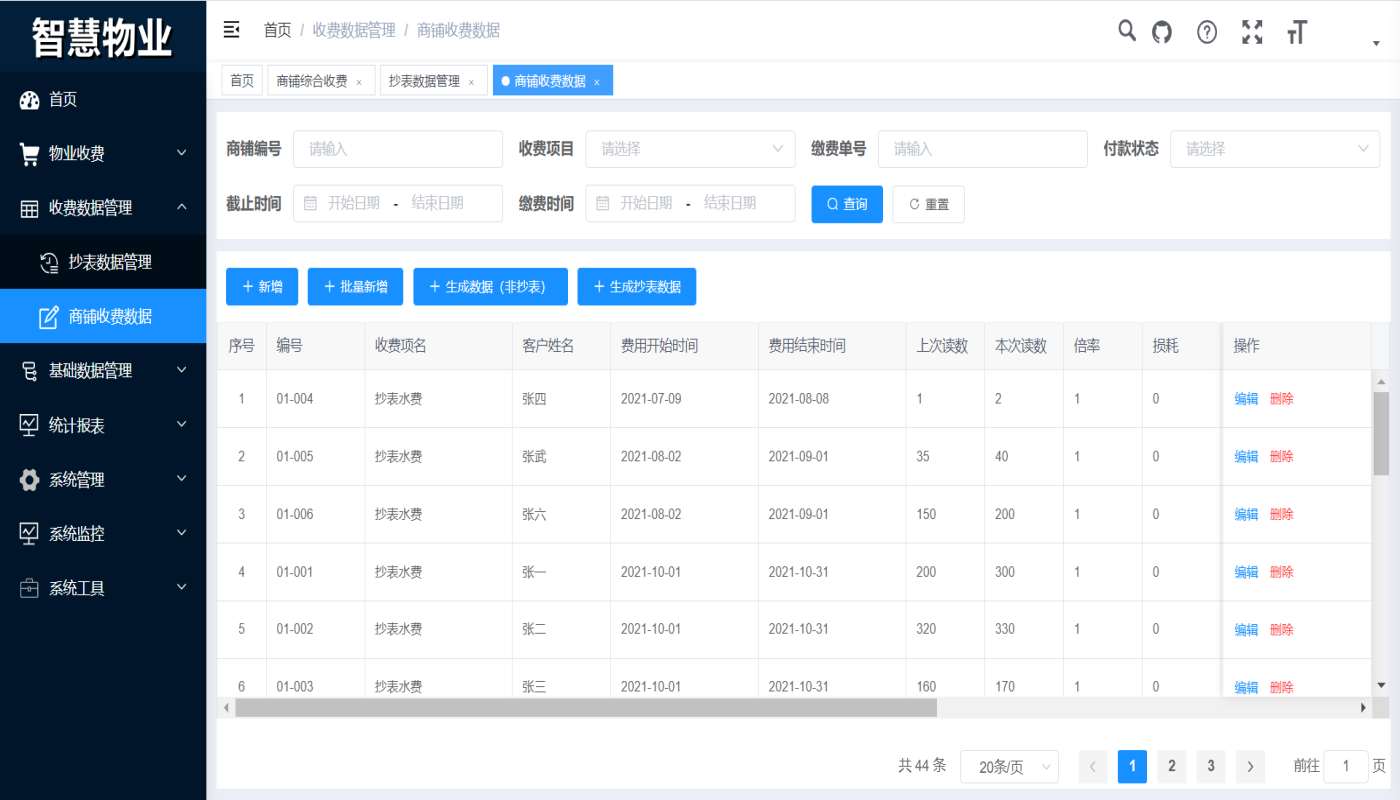Edit the row for 01-001
Screen dimensions: 1400x800
[1246, 572]
